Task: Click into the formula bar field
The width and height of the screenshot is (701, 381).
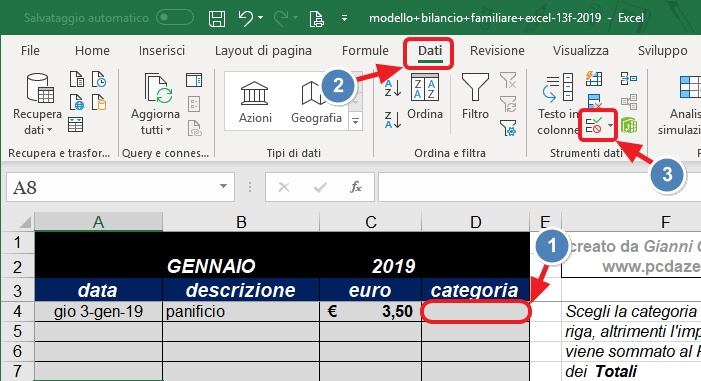Action: point(539,187)
